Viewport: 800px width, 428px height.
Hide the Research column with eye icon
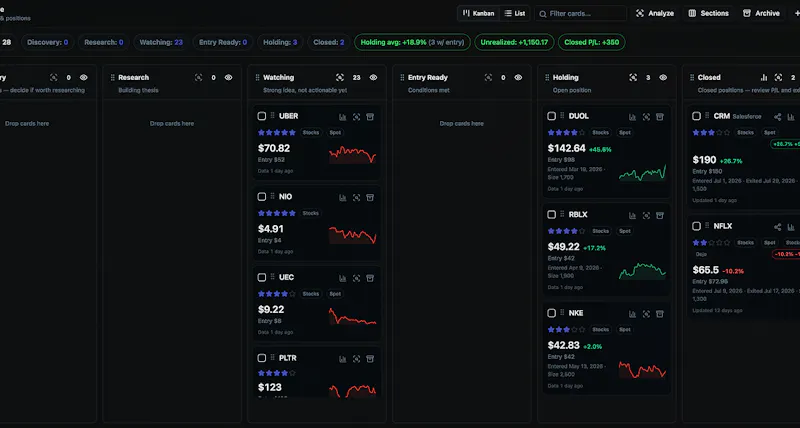pyautogui.click(x=229, y=78)
